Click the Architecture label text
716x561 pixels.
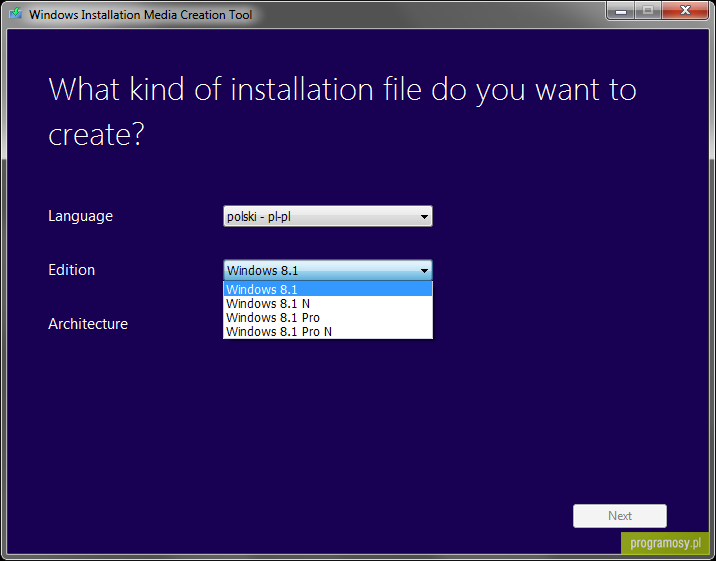88,324
